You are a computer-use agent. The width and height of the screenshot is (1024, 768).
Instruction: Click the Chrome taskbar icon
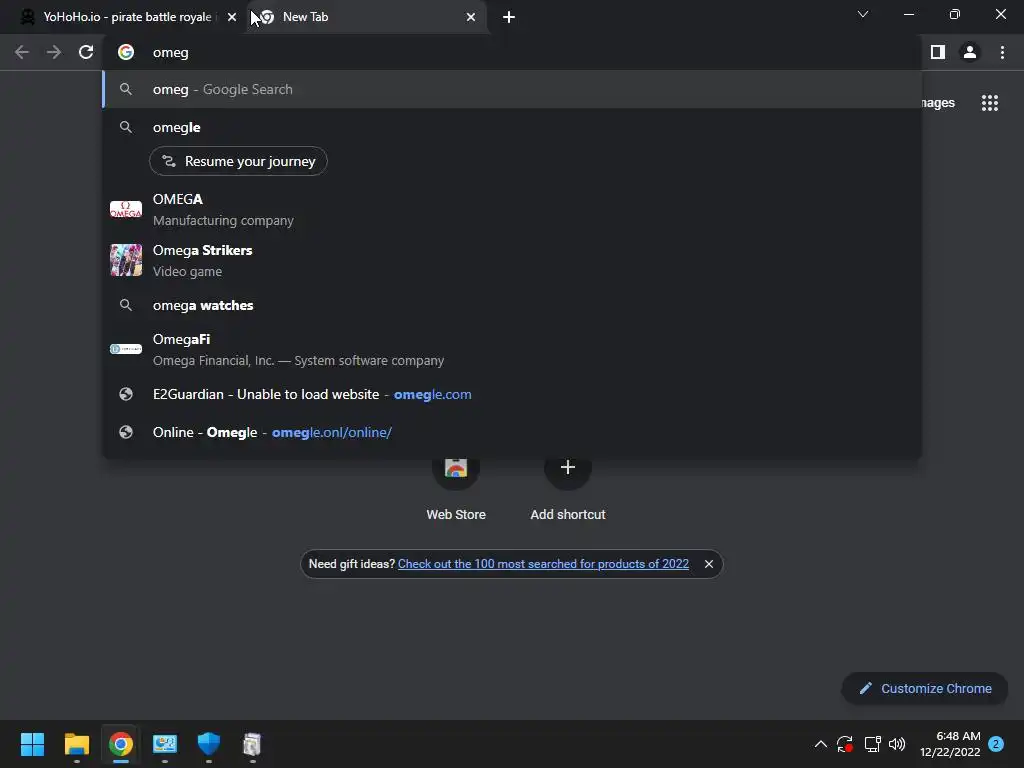(121, 744)
